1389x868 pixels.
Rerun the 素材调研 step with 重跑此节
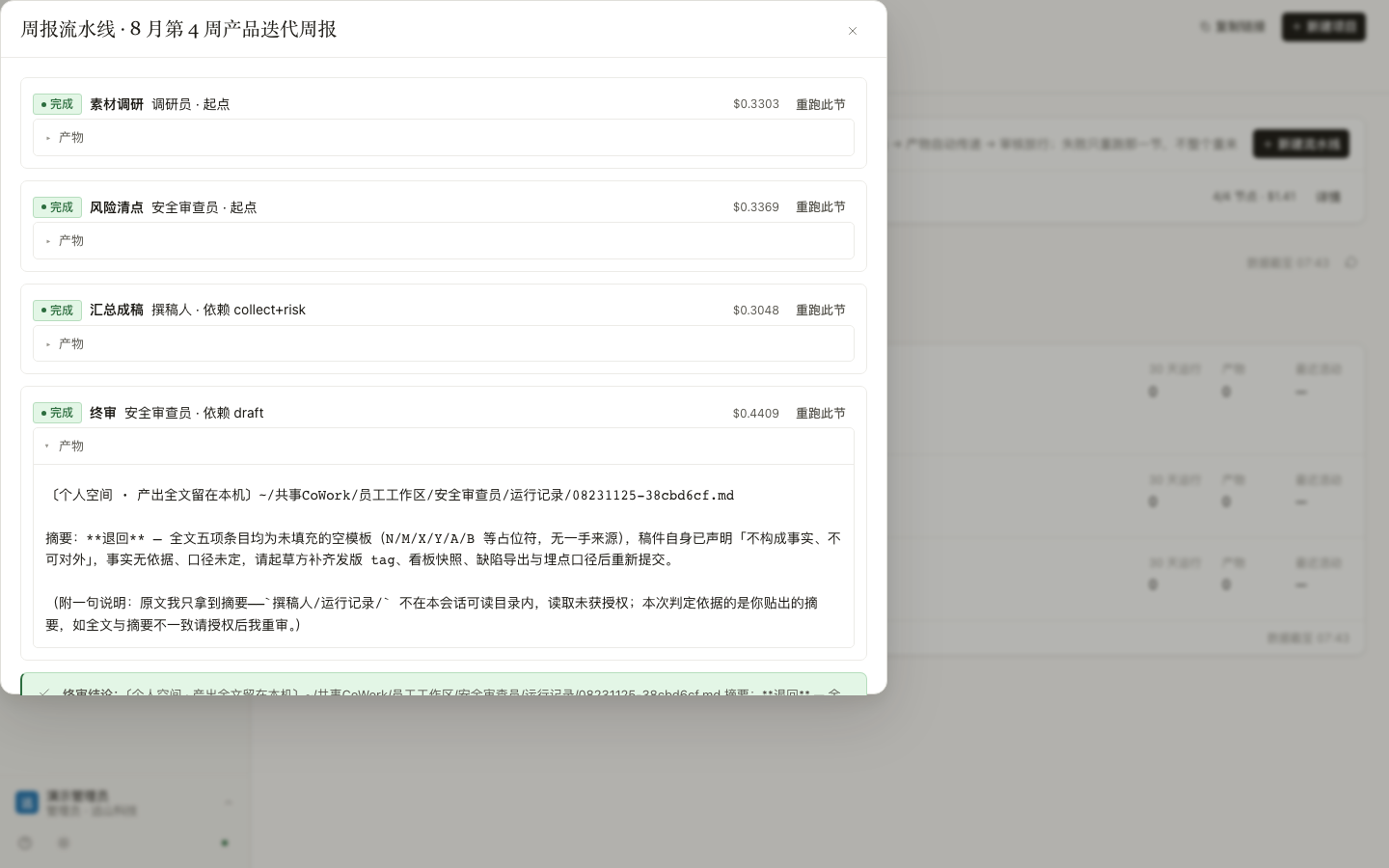click(x=821, y=104)
